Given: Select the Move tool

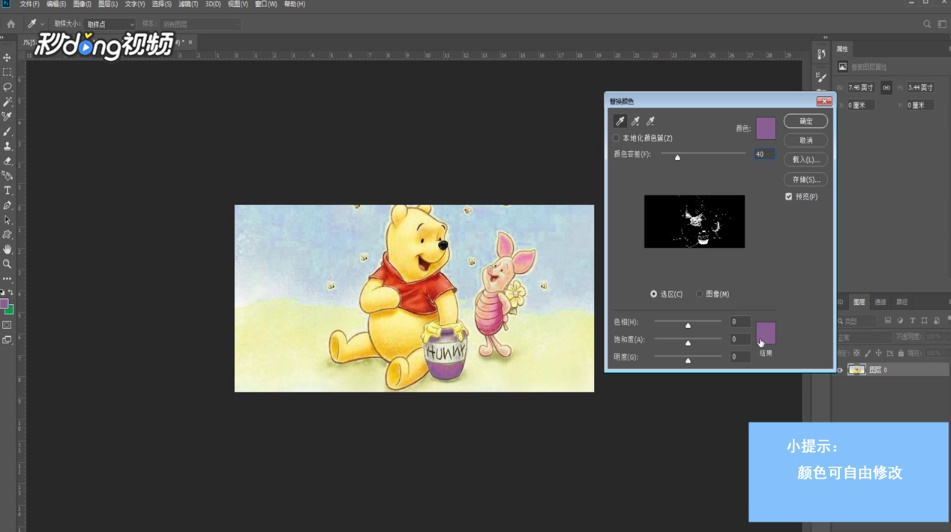Looking at the screenshot, I should [7, 58].
